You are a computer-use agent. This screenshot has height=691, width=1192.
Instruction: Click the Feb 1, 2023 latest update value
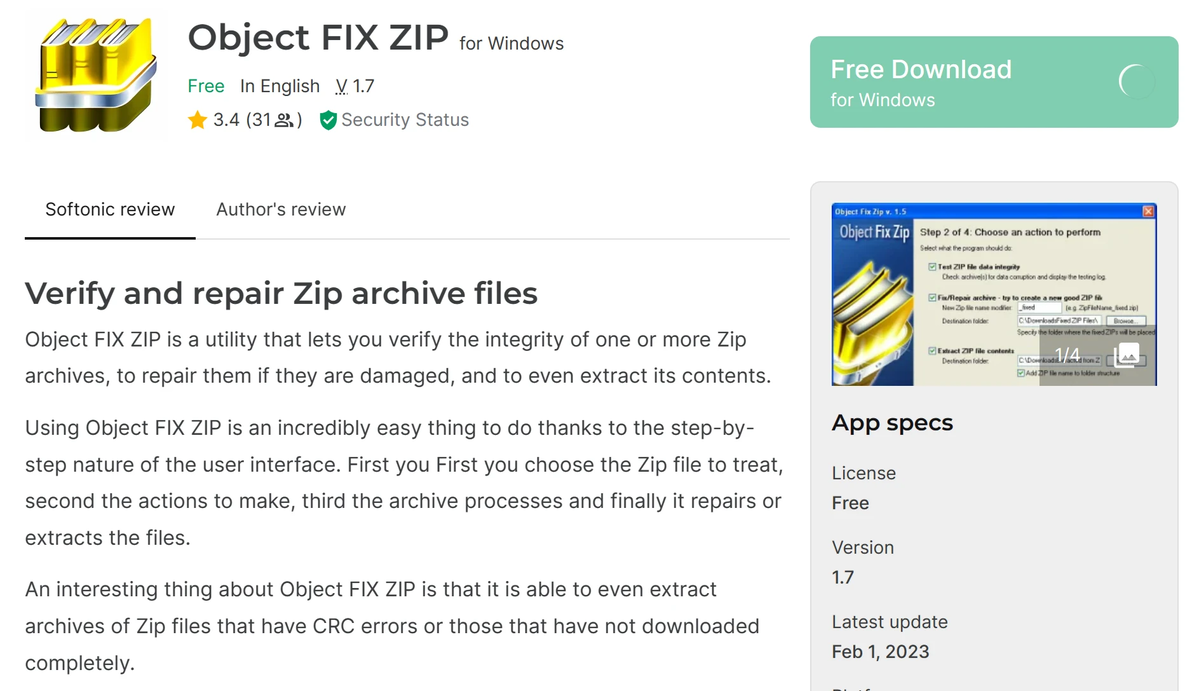pos(881,652)
